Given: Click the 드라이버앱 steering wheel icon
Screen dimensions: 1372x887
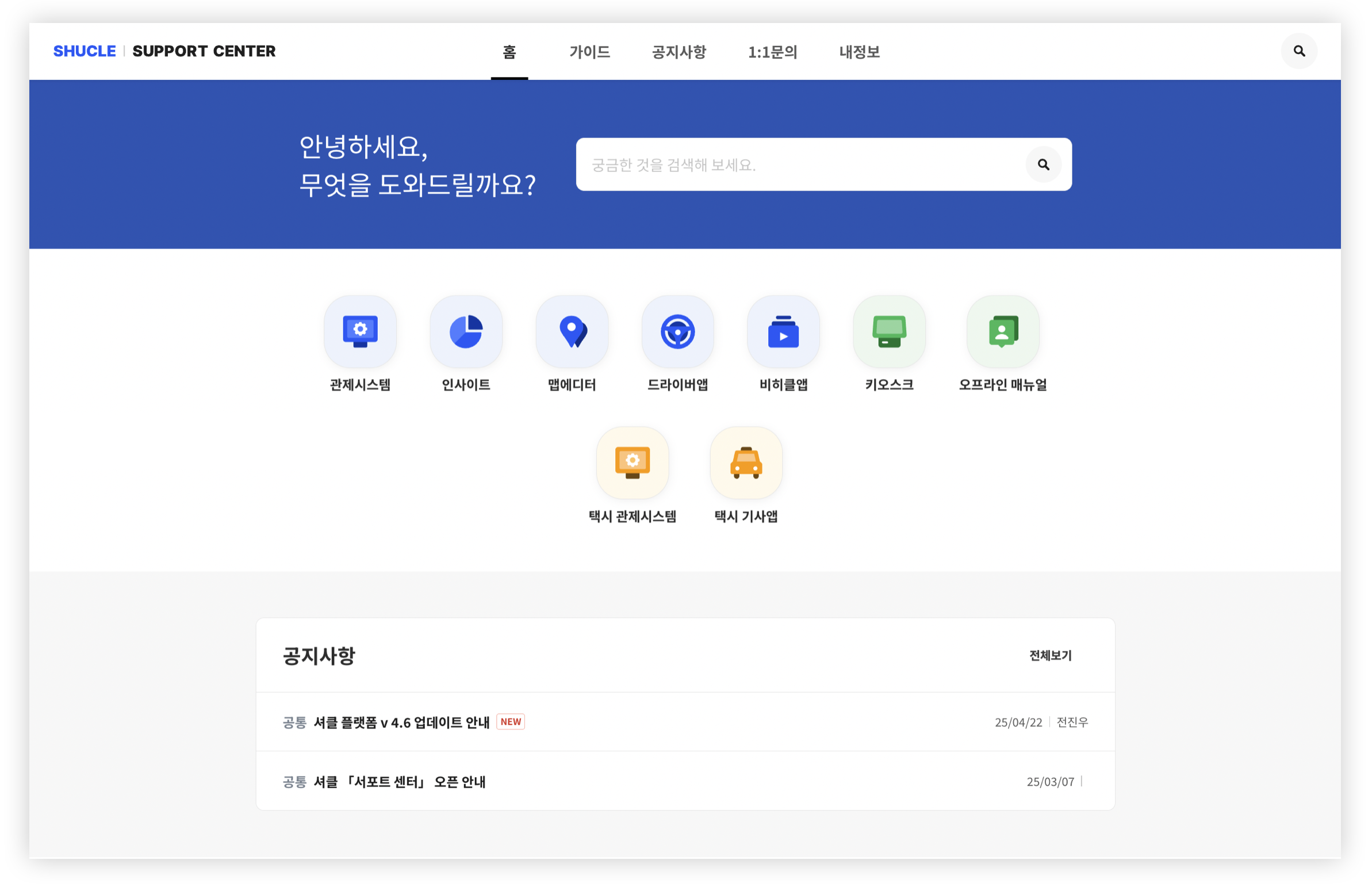Looking at the screenshot, I should pos(677,332).
